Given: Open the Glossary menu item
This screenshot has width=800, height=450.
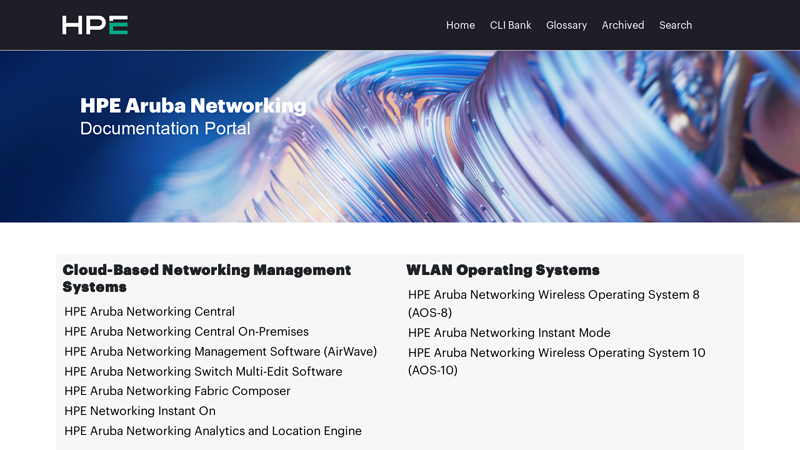Looking at the screenshot, I should 566,25.
